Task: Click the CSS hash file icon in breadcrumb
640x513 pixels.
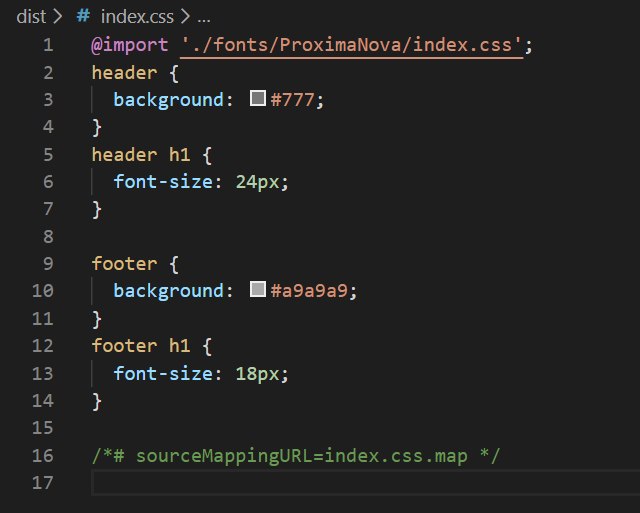Action: (83, 16)
